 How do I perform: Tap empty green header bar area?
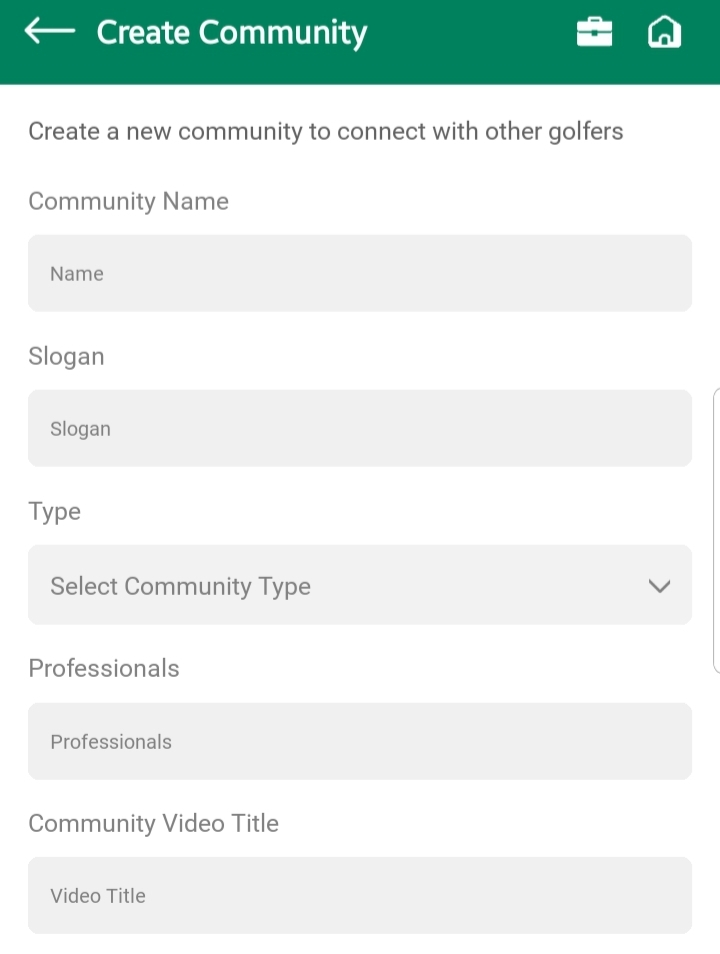pyautogui.click(x=470, y=40)
